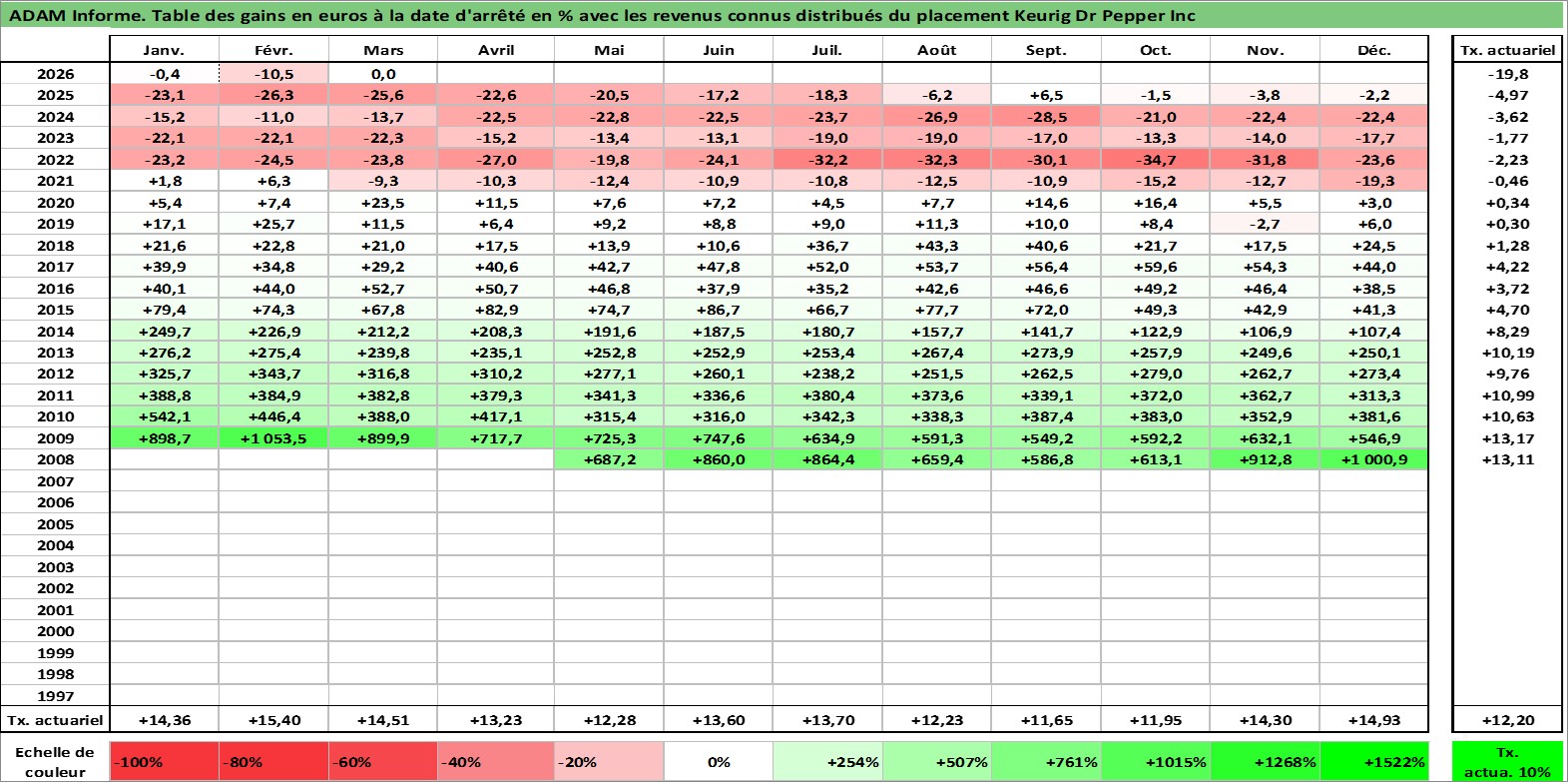Click the 'Sept.' column header
1568x782 pixels.
pyautogui.click(x=1046, y=50)
